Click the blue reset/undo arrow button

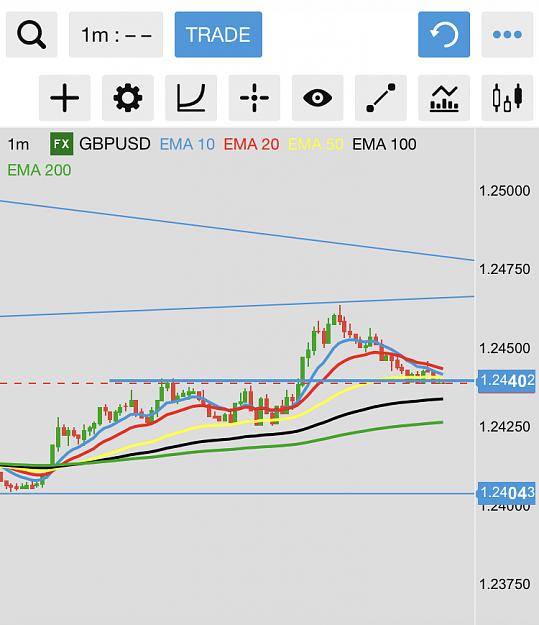click(444, 35)
